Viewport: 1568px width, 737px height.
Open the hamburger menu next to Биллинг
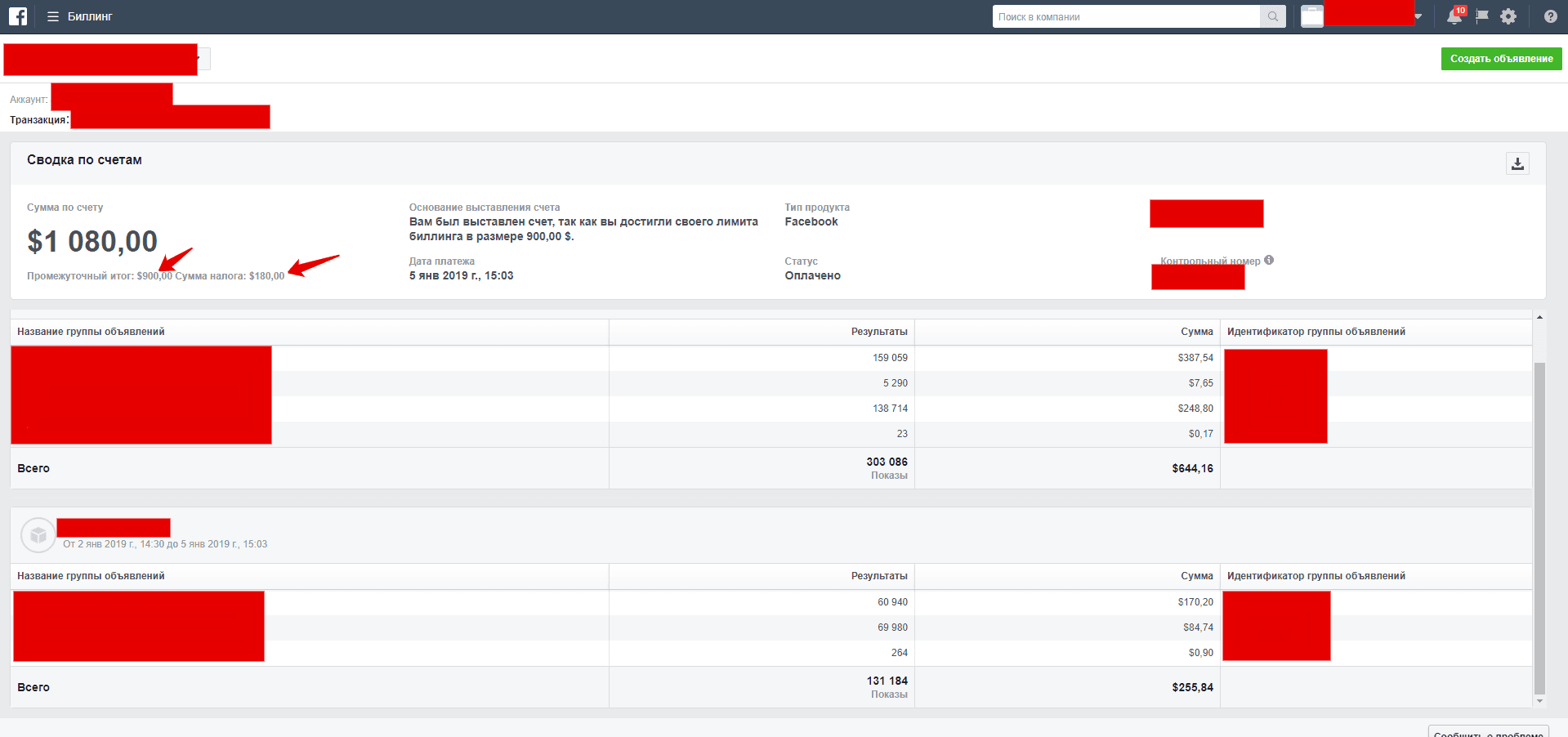(x=53, y=16)
